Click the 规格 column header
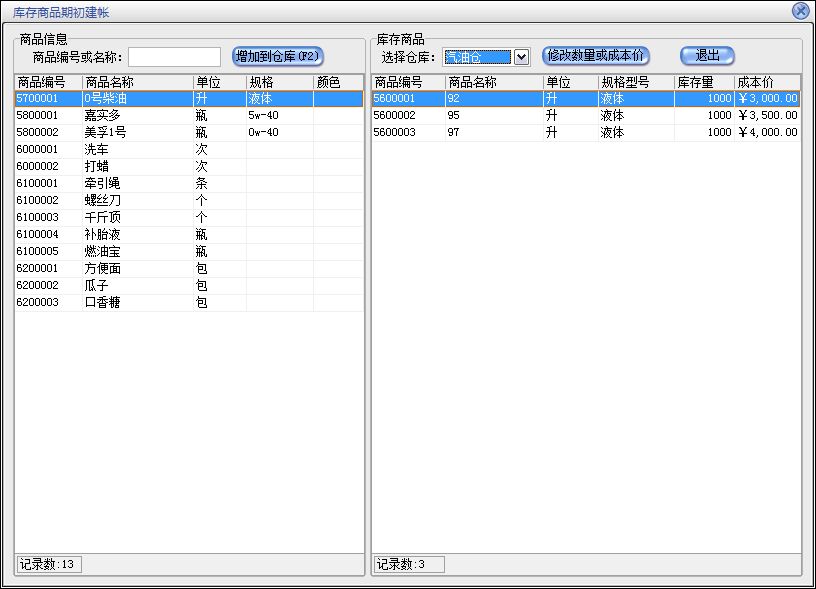The image size is (816, 589). pyautogui.click(x=278, y=82)
